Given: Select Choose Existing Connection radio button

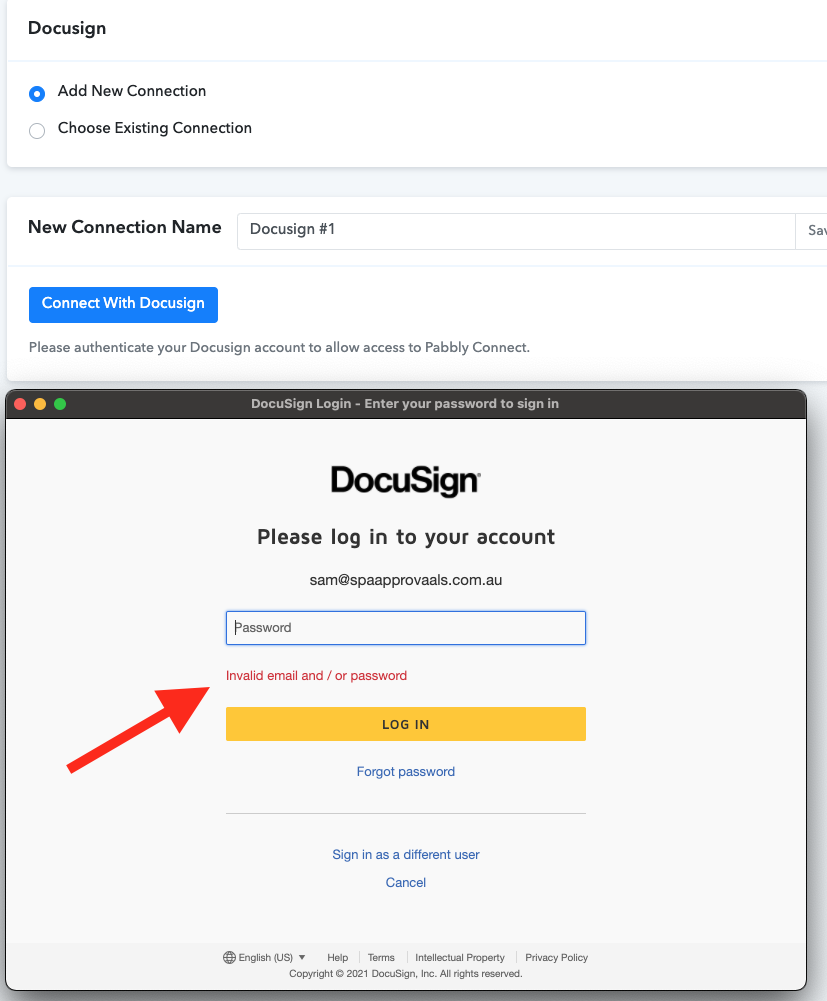Looking at the screenshot, I should (37, 131).
